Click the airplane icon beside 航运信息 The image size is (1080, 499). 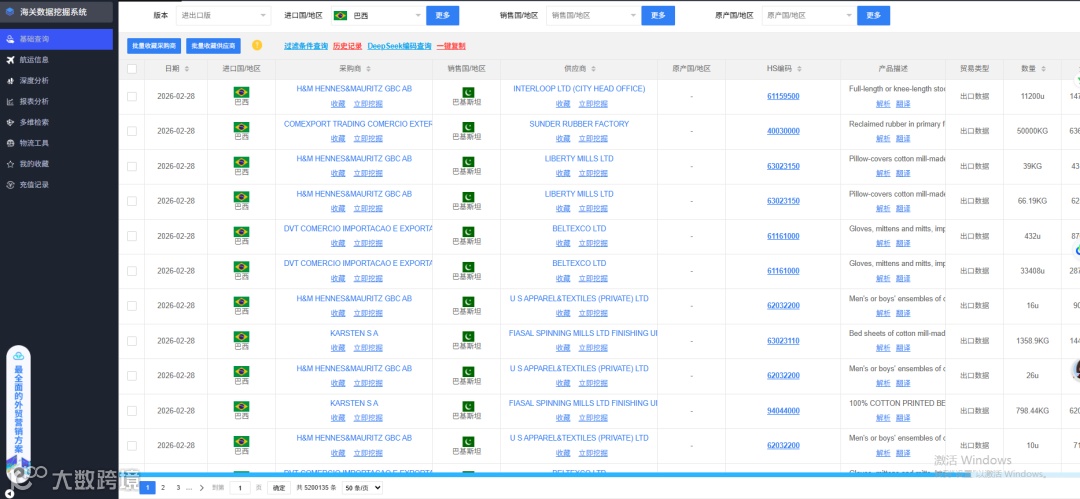(x=10, y=60)
